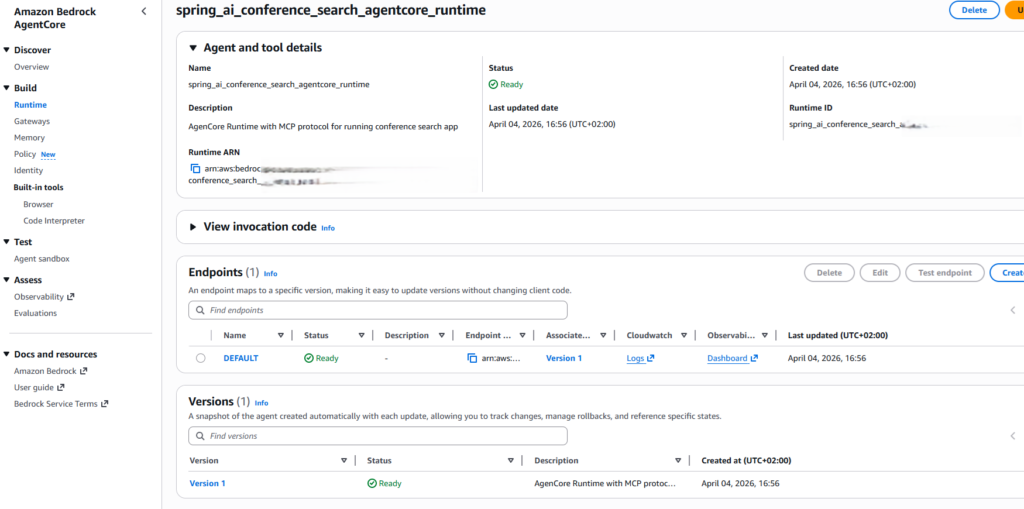1024x509 pixels.
Task: Click the Edit endpoint button
Action: point(880,272)
